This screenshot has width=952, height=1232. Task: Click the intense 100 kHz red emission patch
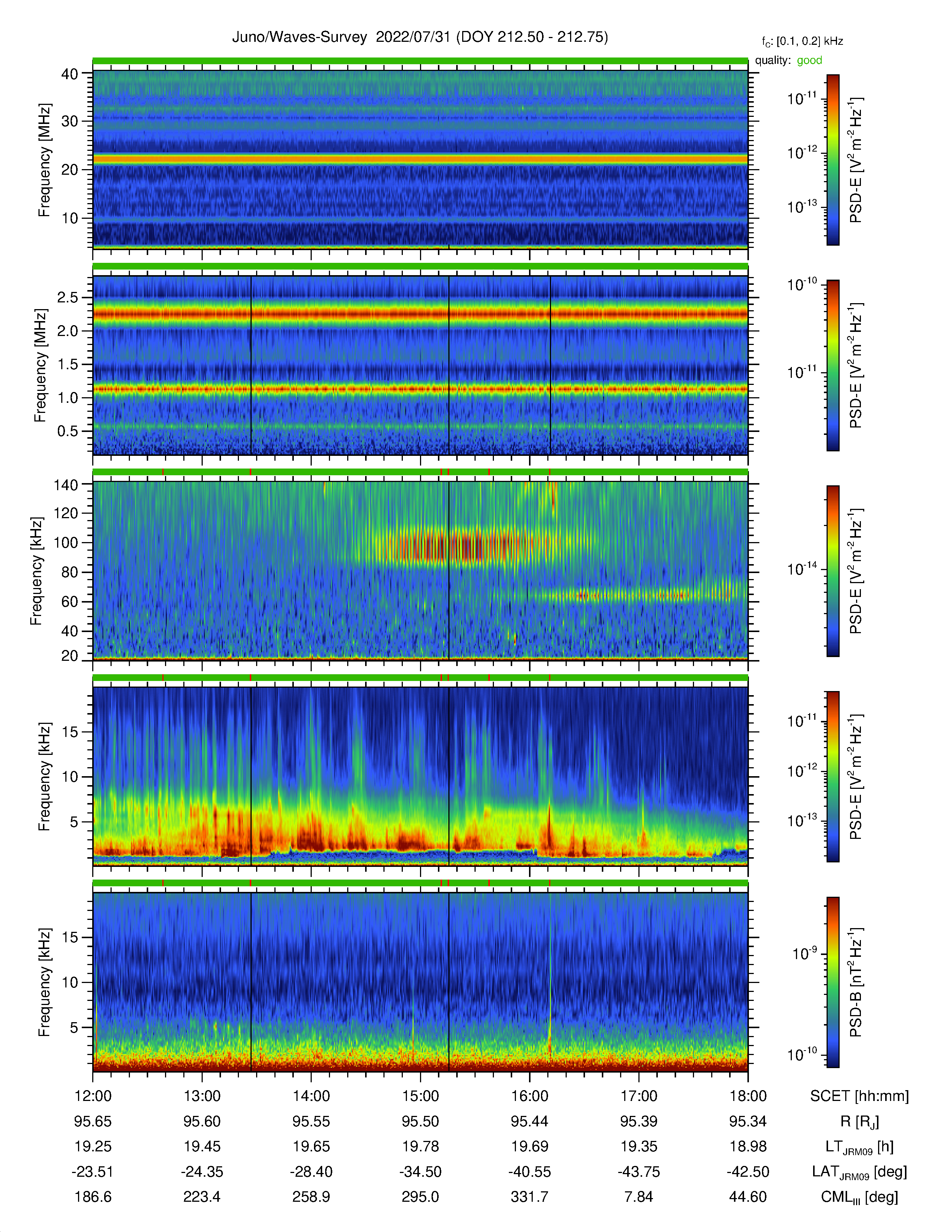coord(463,545)
